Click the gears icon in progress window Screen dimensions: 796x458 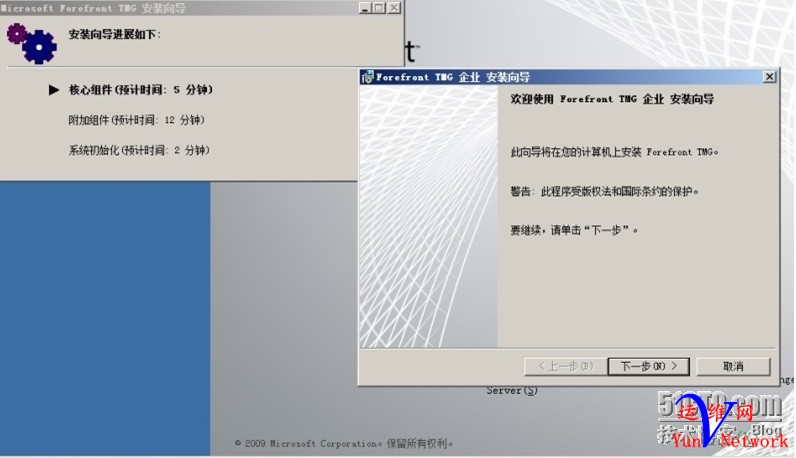[x=31, y=43]
